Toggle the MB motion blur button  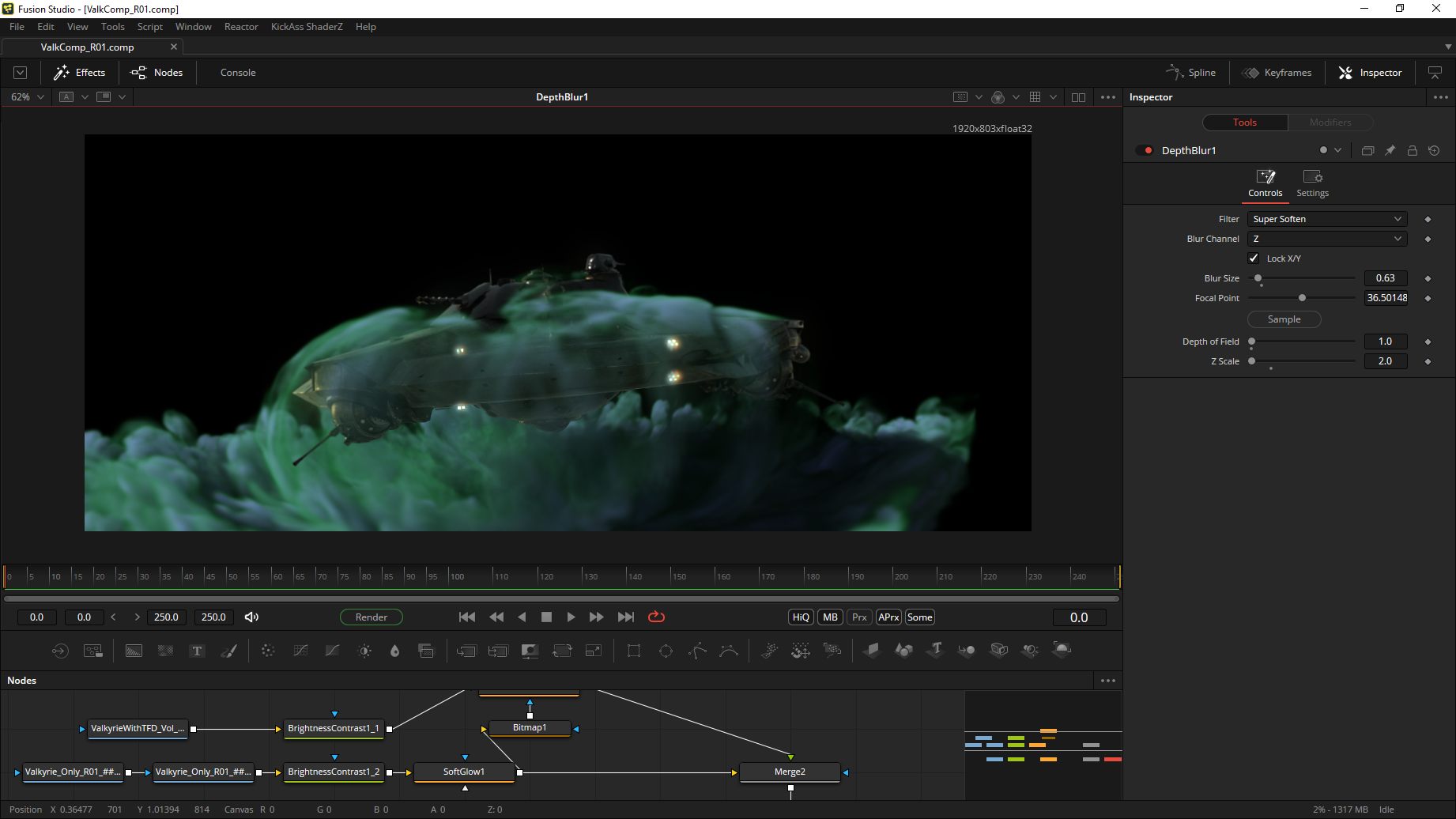[830, 617]
